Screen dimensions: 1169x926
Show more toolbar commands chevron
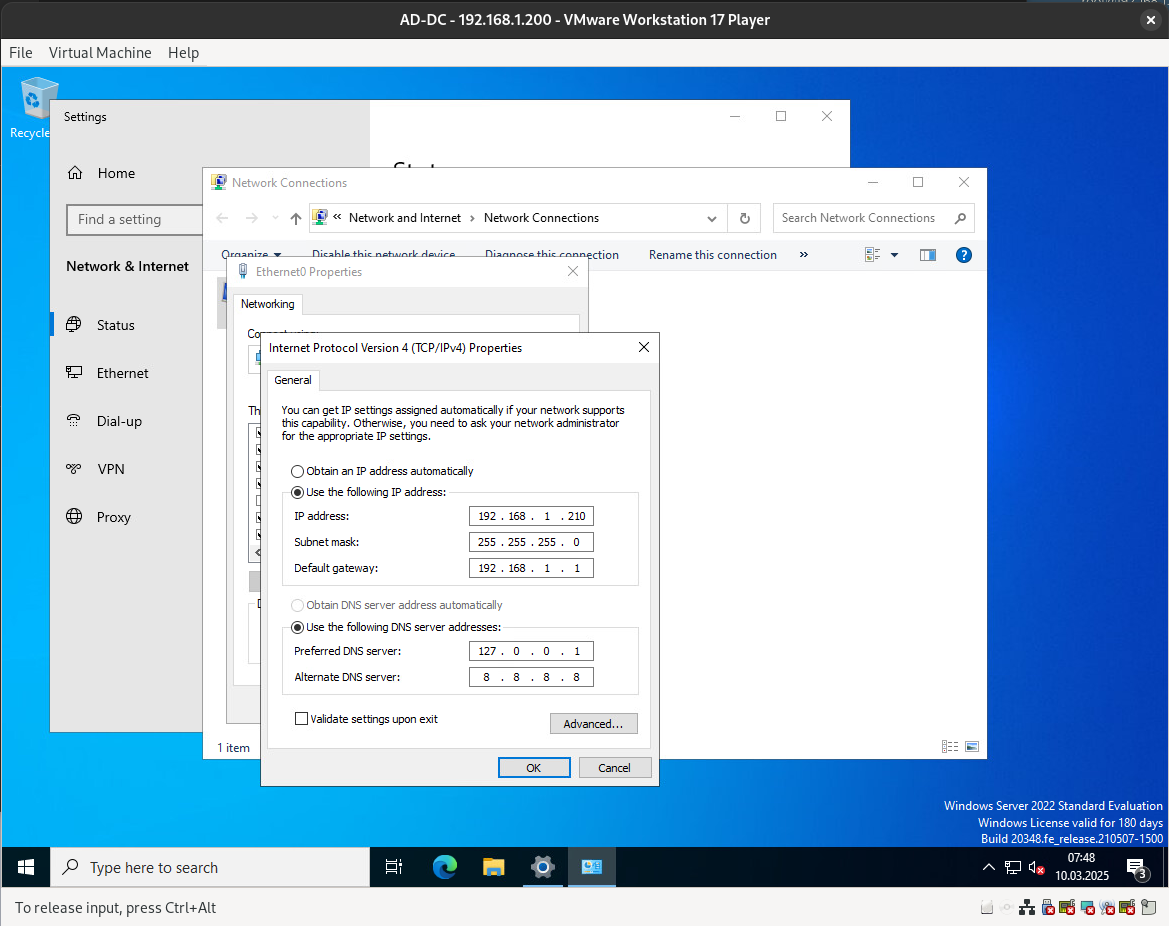(803, 255)
